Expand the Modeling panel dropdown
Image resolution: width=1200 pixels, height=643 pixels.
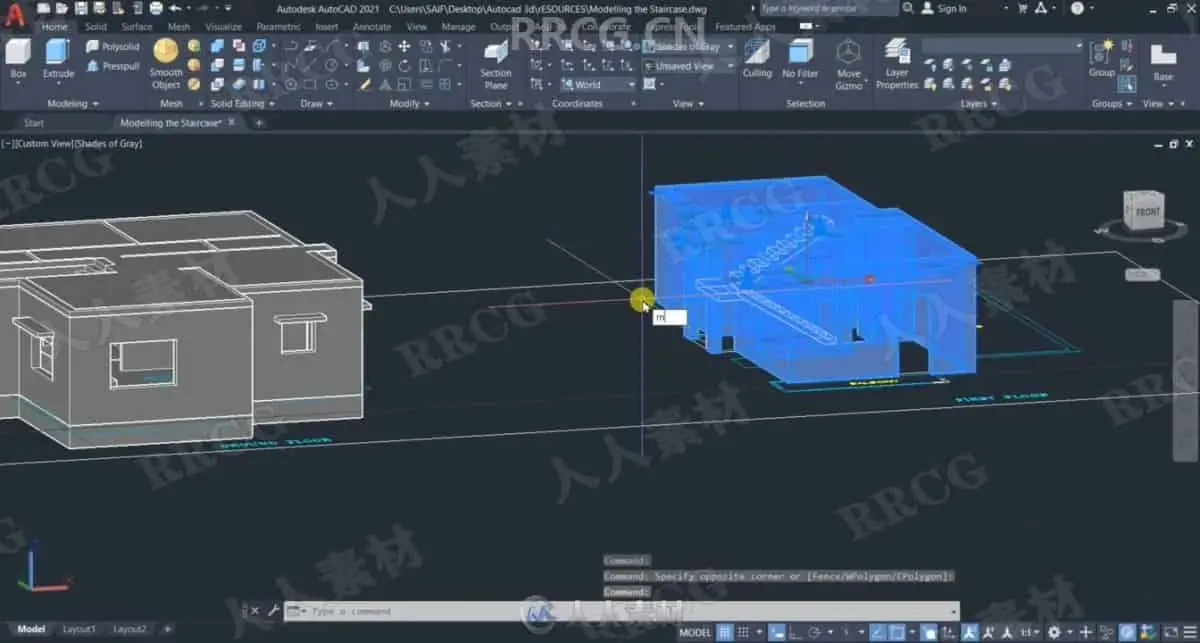coord(73,103)
